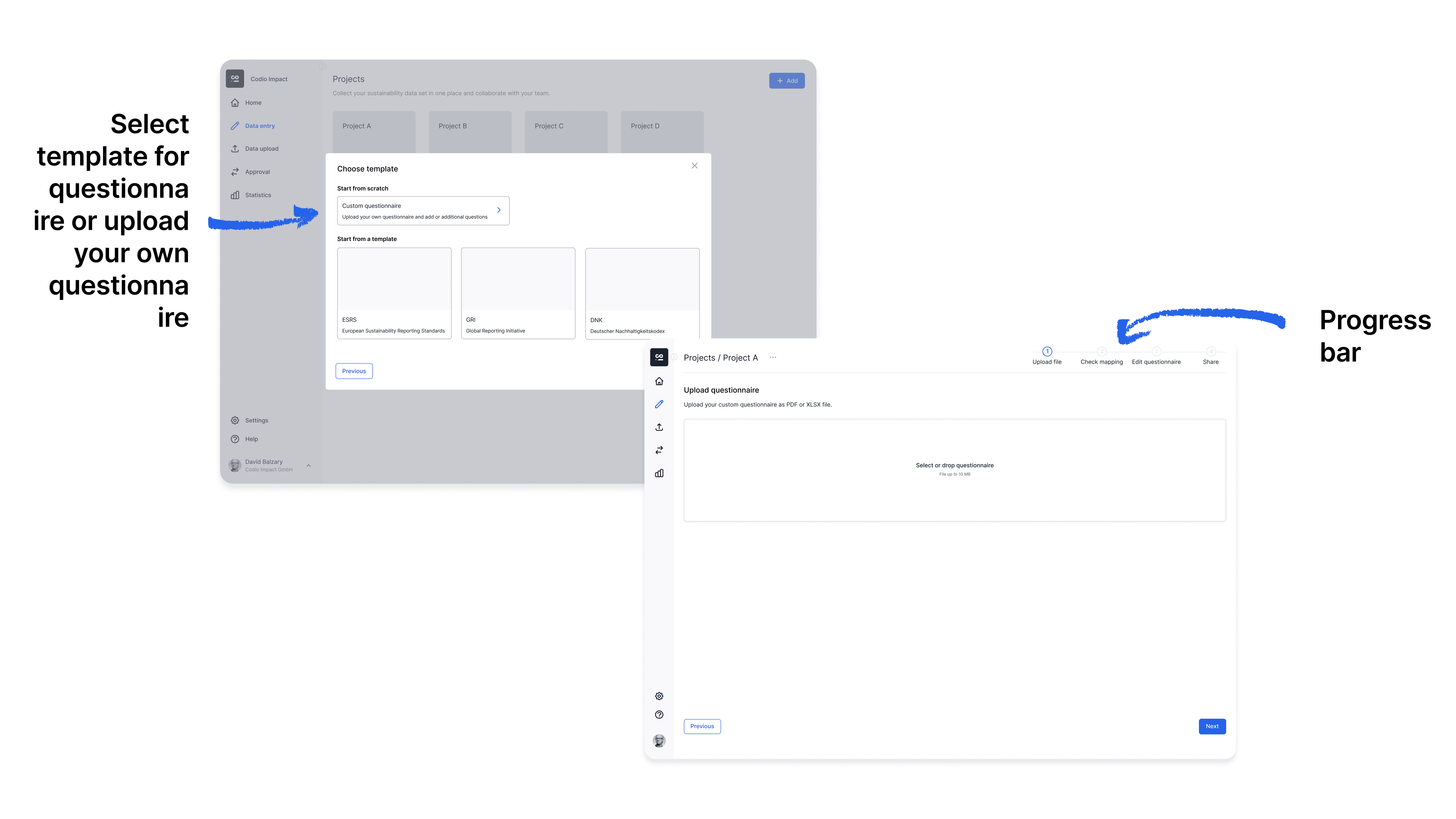Image resolution: width=1456 pixels, height=819 pixels.
Task: Click the logo icon in the upload window
Action: tap(659, 357)
